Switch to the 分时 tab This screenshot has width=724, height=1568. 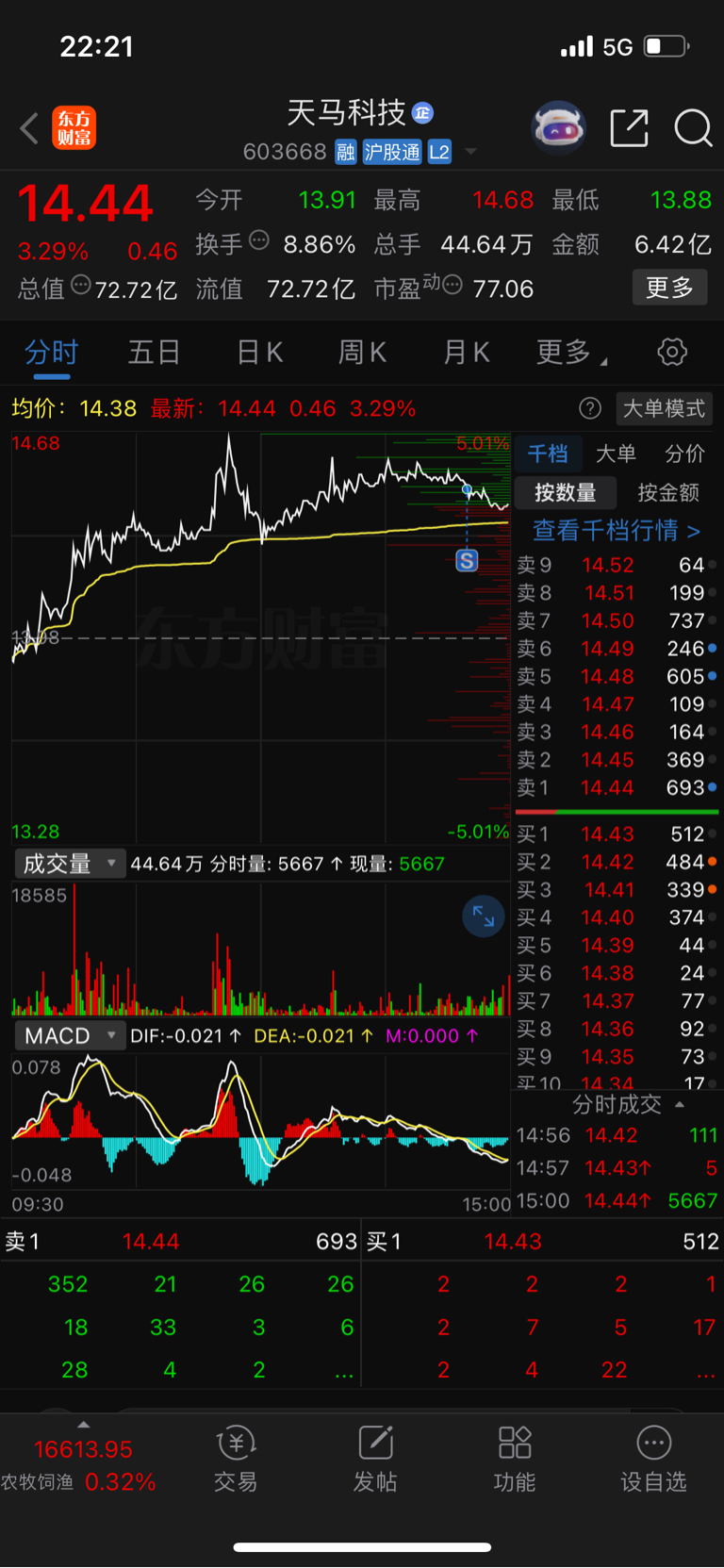coord(51,353)
